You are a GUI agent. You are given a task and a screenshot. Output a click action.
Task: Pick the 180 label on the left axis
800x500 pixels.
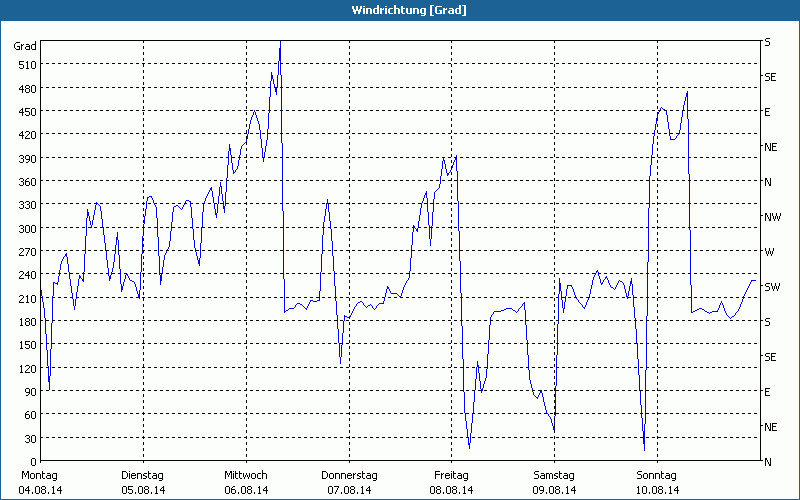click(x=28, y=321)
